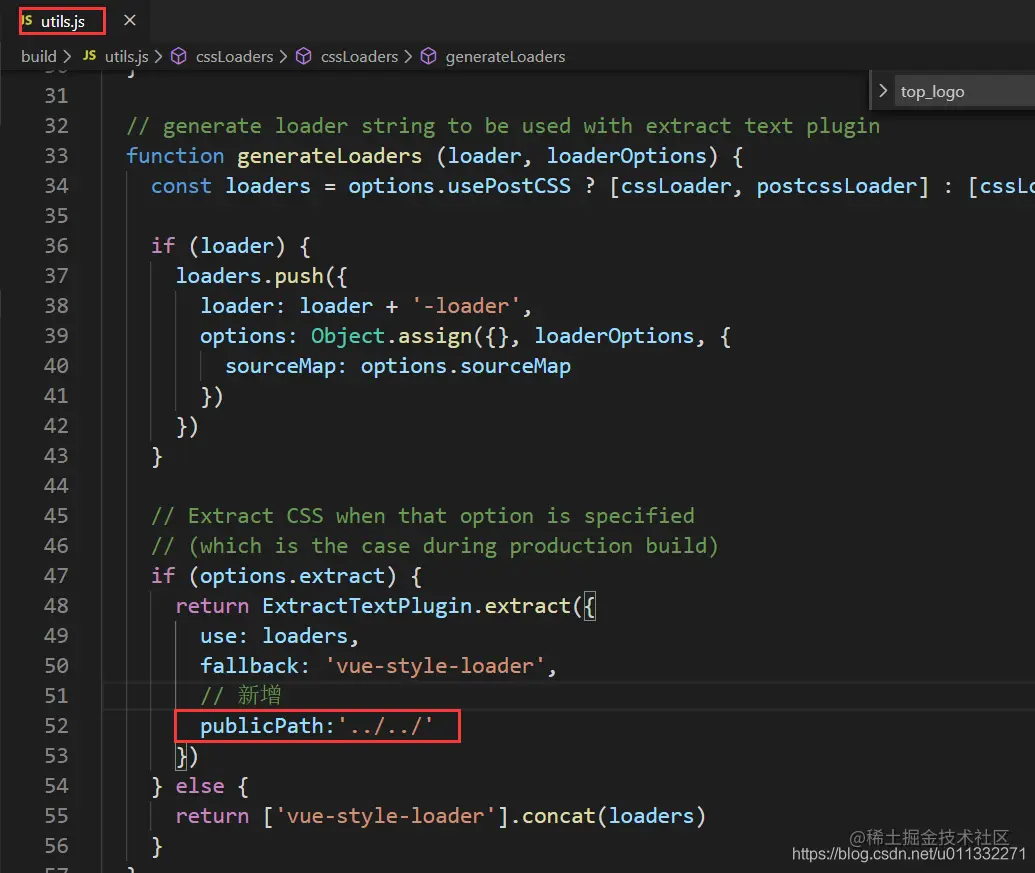Image resolution: width=1035 pixels, height=873 pixels.
Task: Click the fallback key on line 50
Action: [x=249, y=666]
